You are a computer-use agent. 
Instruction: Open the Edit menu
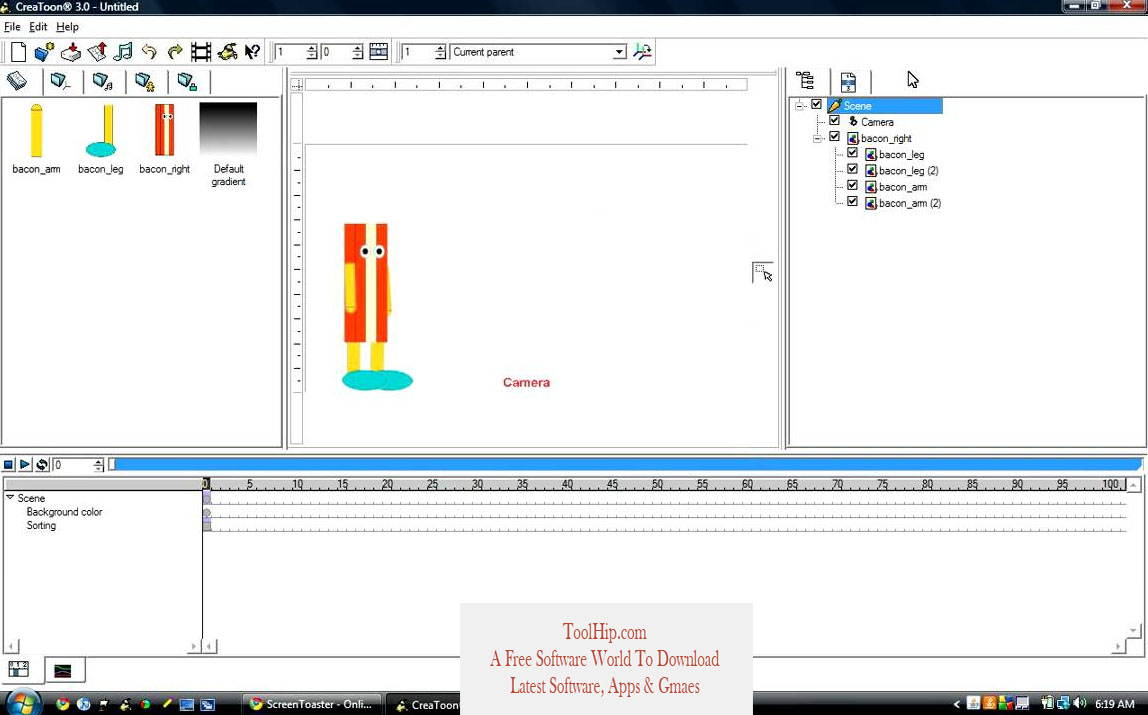click(38, 27)
